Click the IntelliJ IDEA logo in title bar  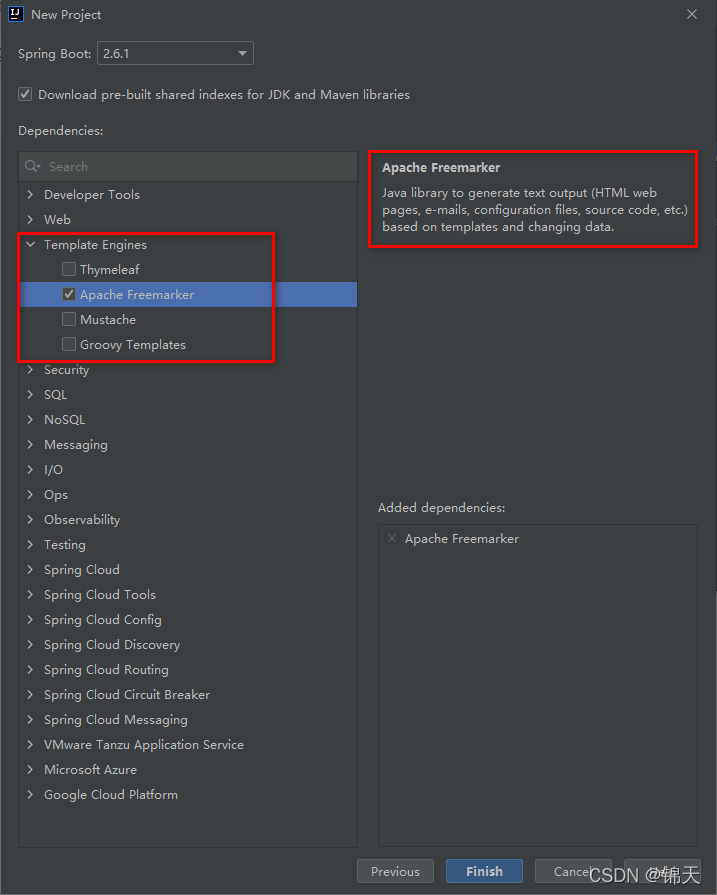pos(14,14)
